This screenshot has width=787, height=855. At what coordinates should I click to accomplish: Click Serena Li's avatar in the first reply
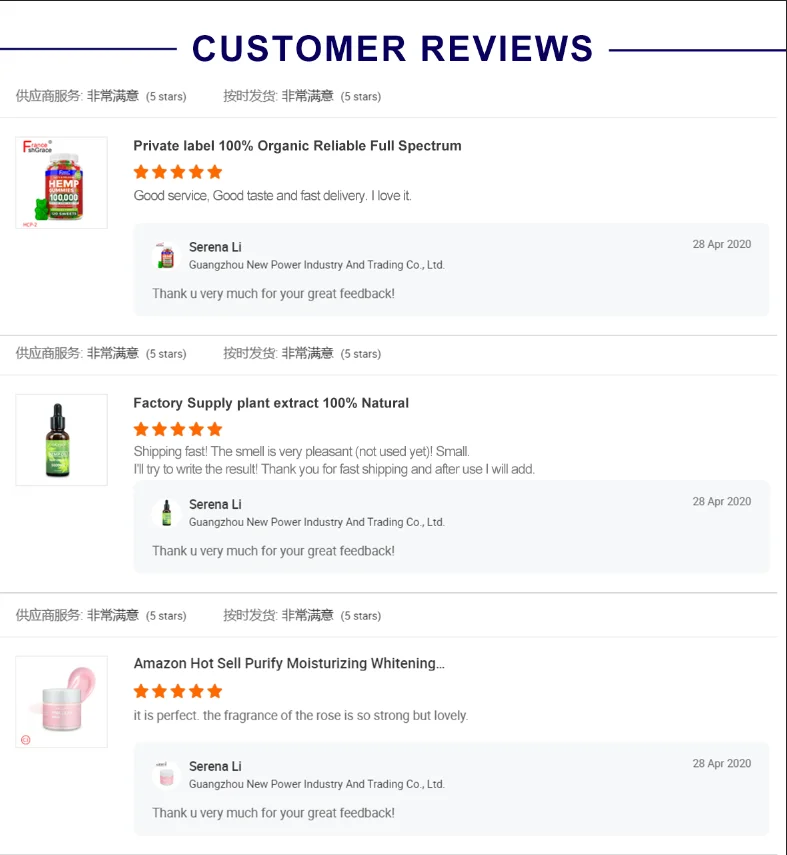(165, 255)
